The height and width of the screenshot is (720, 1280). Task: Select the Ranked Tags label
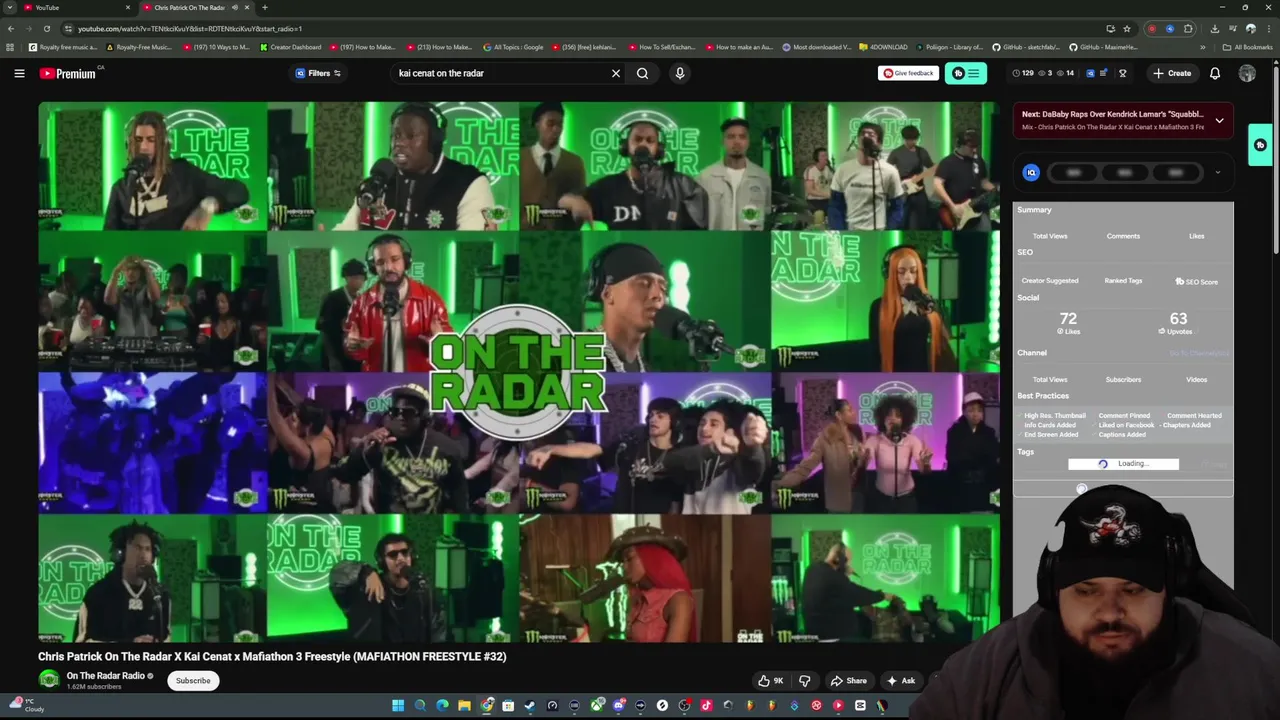(1123, 281)
